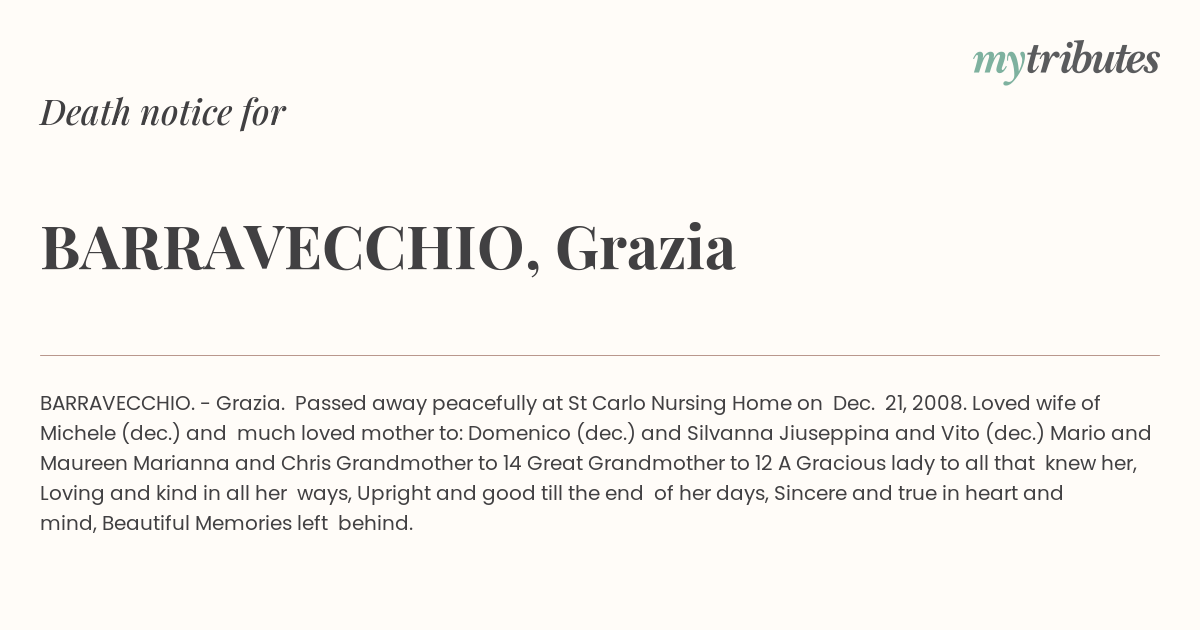The image size is (1200, 630).
Task: Click the horizontal divider line
Action: 600,355
